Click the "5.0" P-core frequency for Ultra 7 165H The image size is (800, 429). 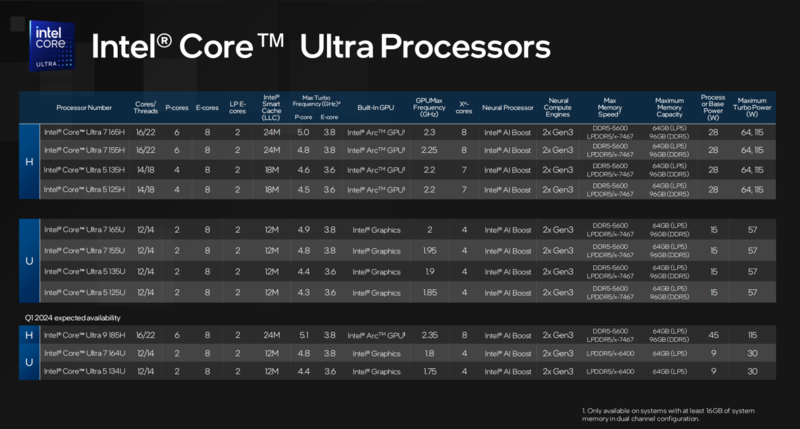(x=303, y=132)
